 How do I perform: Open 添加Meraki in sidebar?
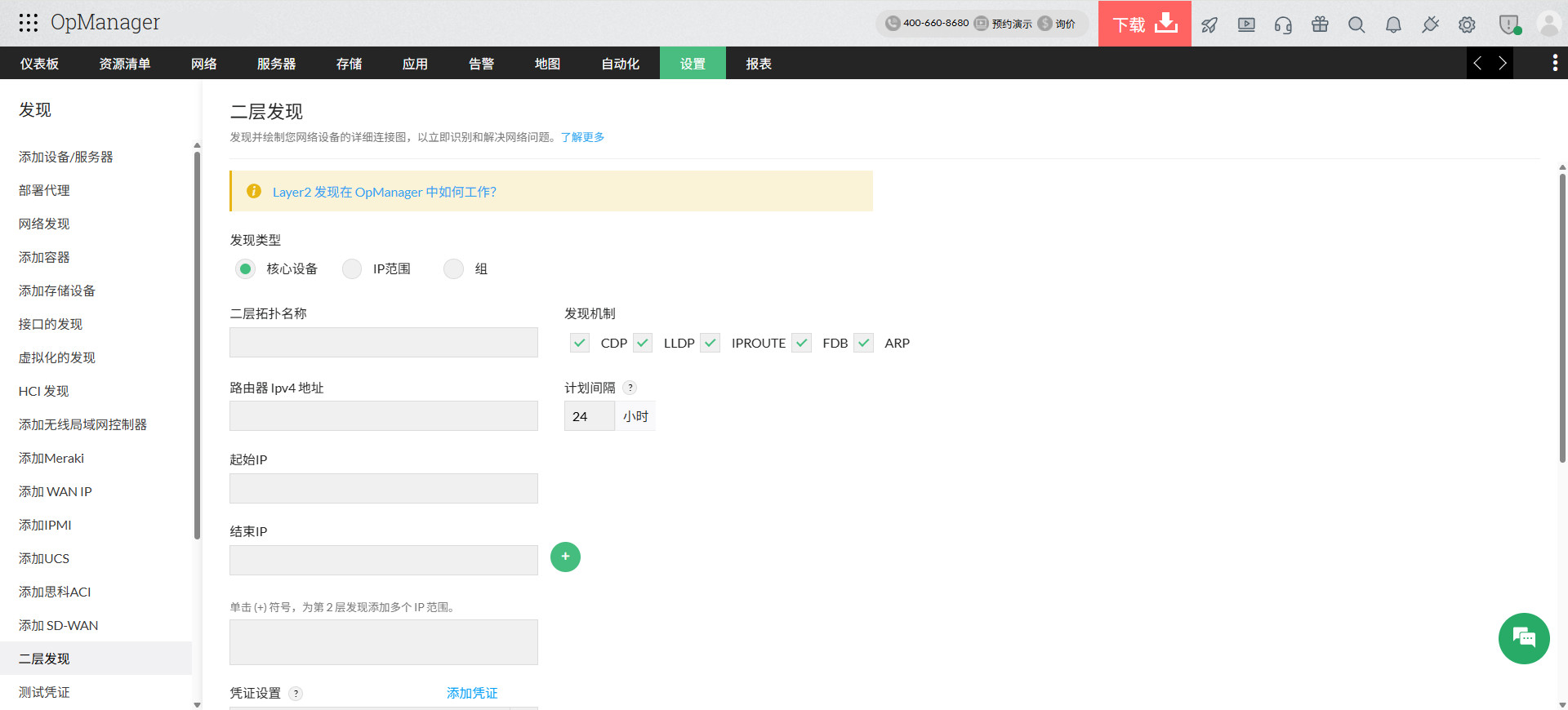(x=51, y=458)
